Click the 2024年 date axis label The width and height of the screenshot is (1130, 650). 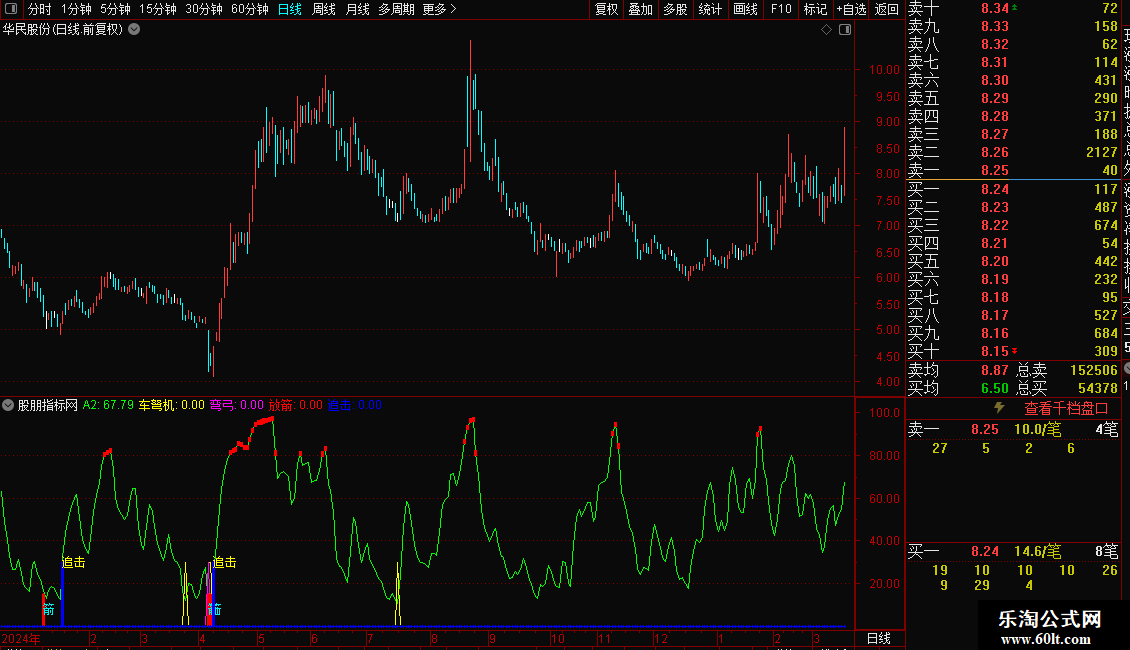(21, 638)
